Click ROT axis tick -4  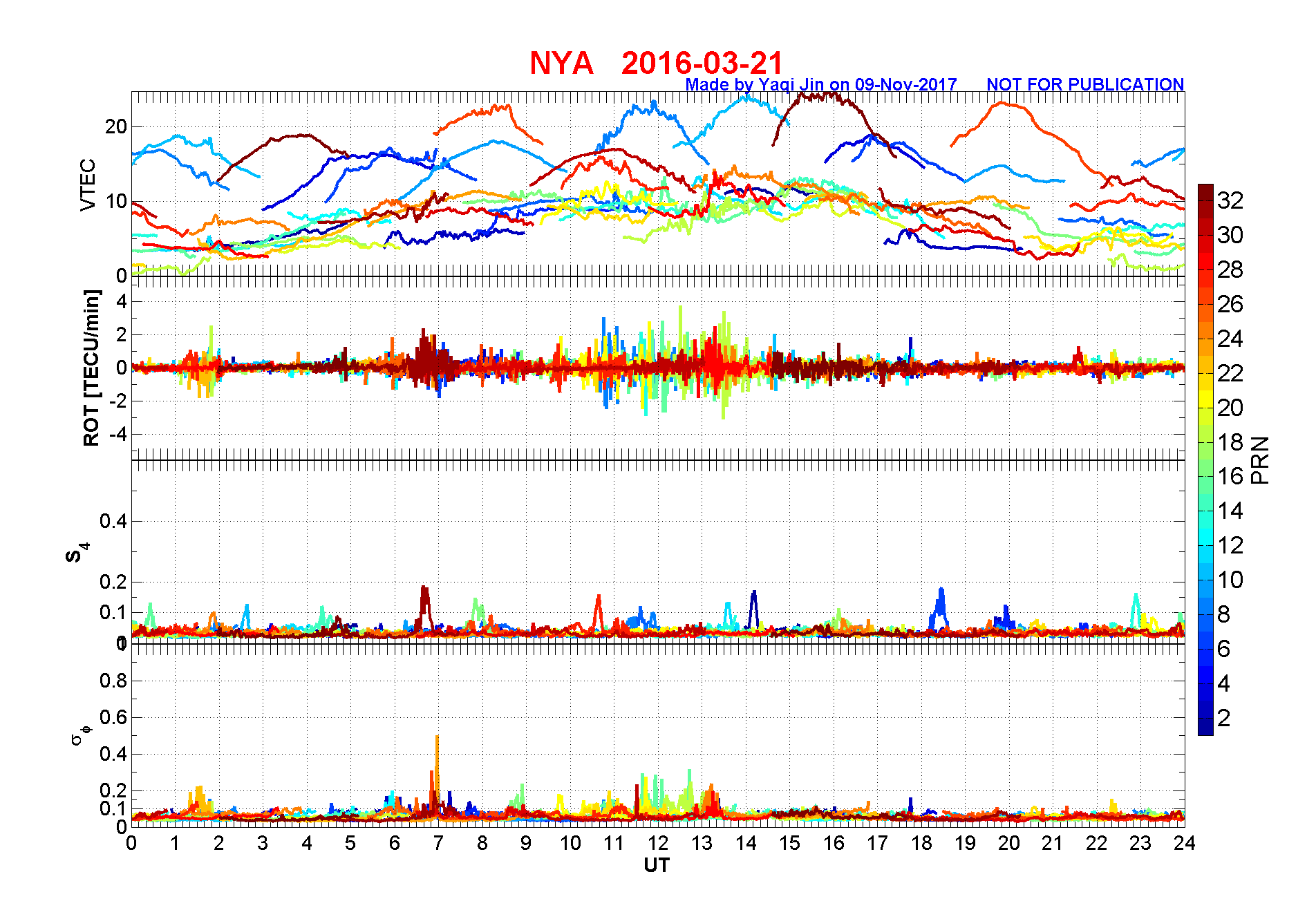pos(120,435)
